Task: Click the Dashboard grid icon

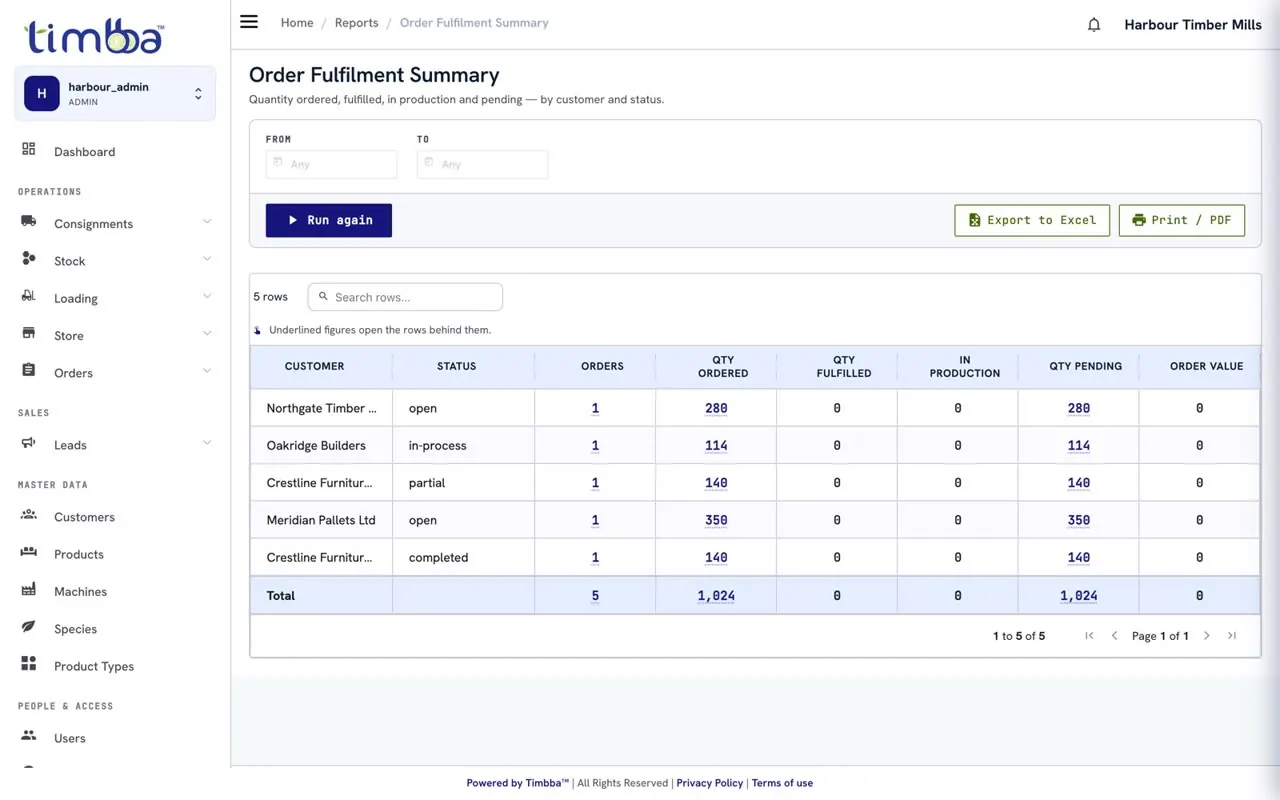Action: 29,150
